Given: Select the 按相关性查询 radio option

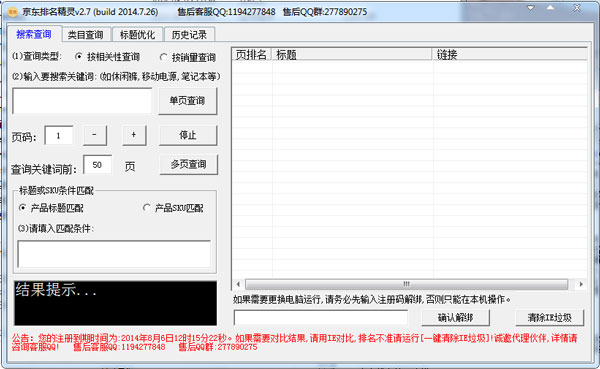Looking at the screenshot, I should coord(108,57).
